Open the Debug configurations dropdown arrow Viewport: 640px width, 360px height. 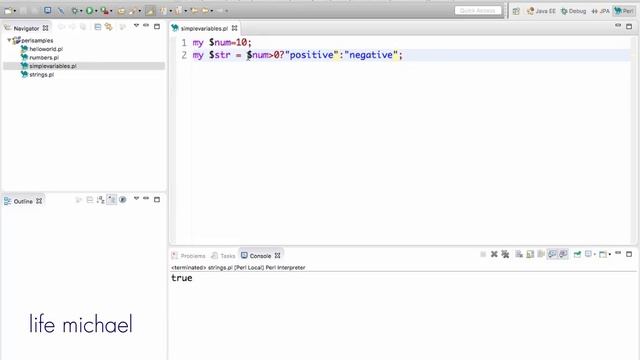[x=81, y=11]
